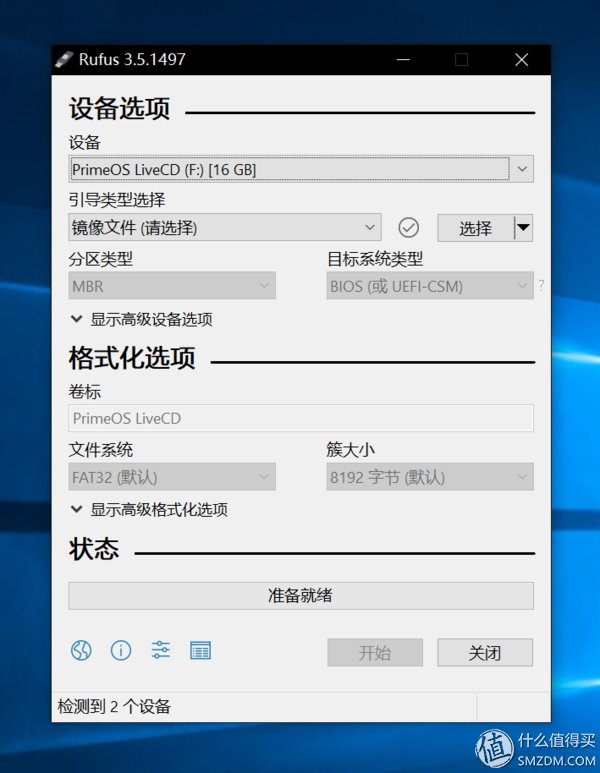Click the 准备就绪 progress bar
This screenshot has height=773, width=600.
coord(301,596)
